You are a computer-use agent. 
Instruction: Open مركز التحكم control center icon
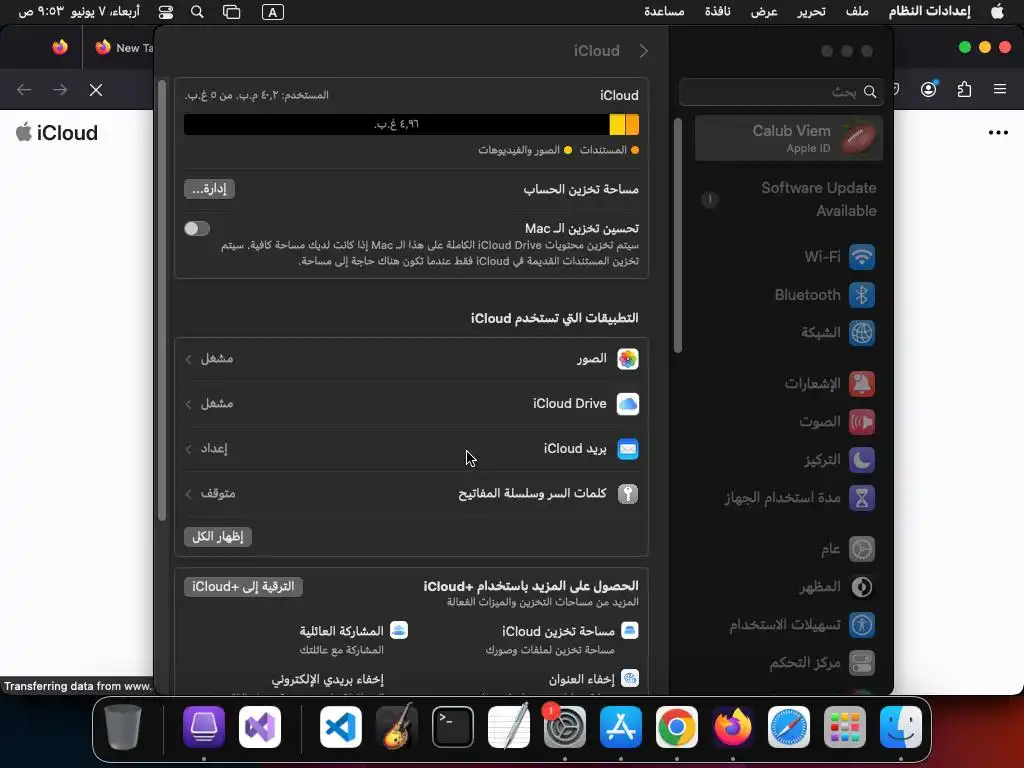(x=861, y=663)
